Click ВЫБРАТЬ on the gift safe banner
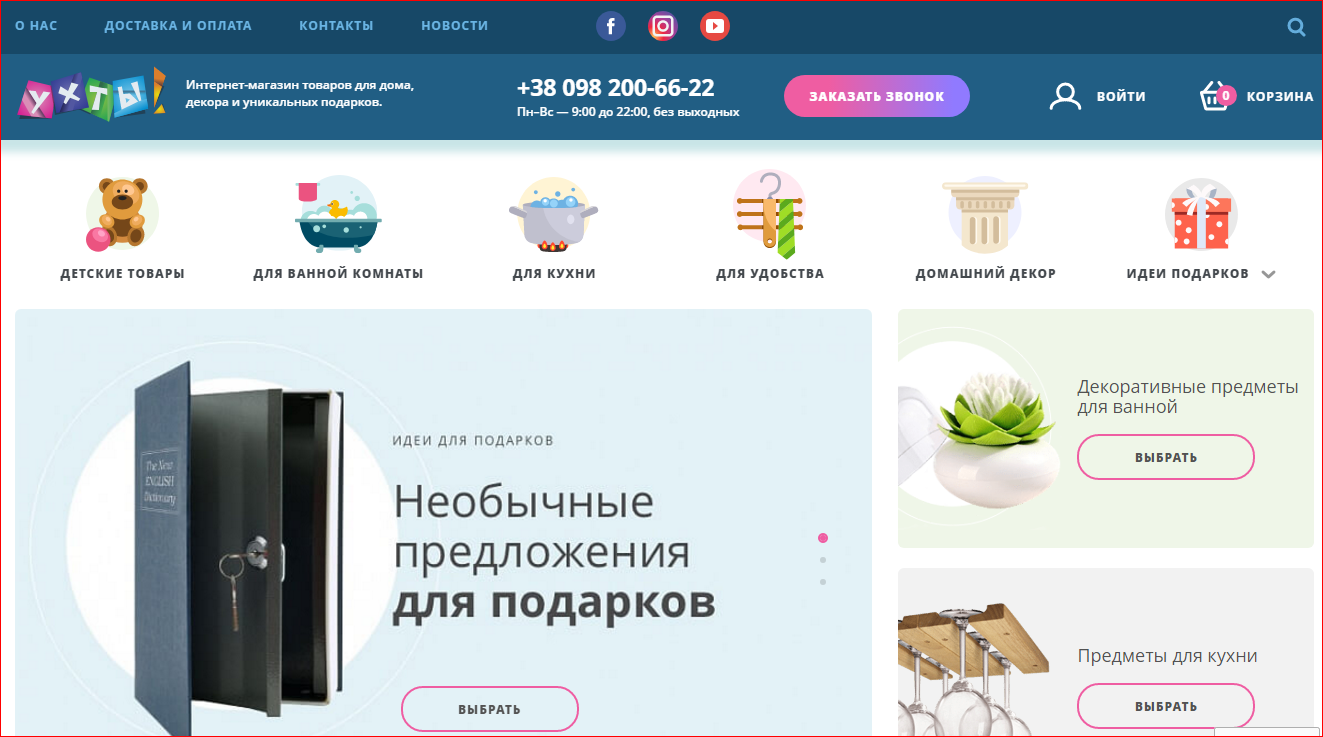The image size is (1323, 737). 489,707
